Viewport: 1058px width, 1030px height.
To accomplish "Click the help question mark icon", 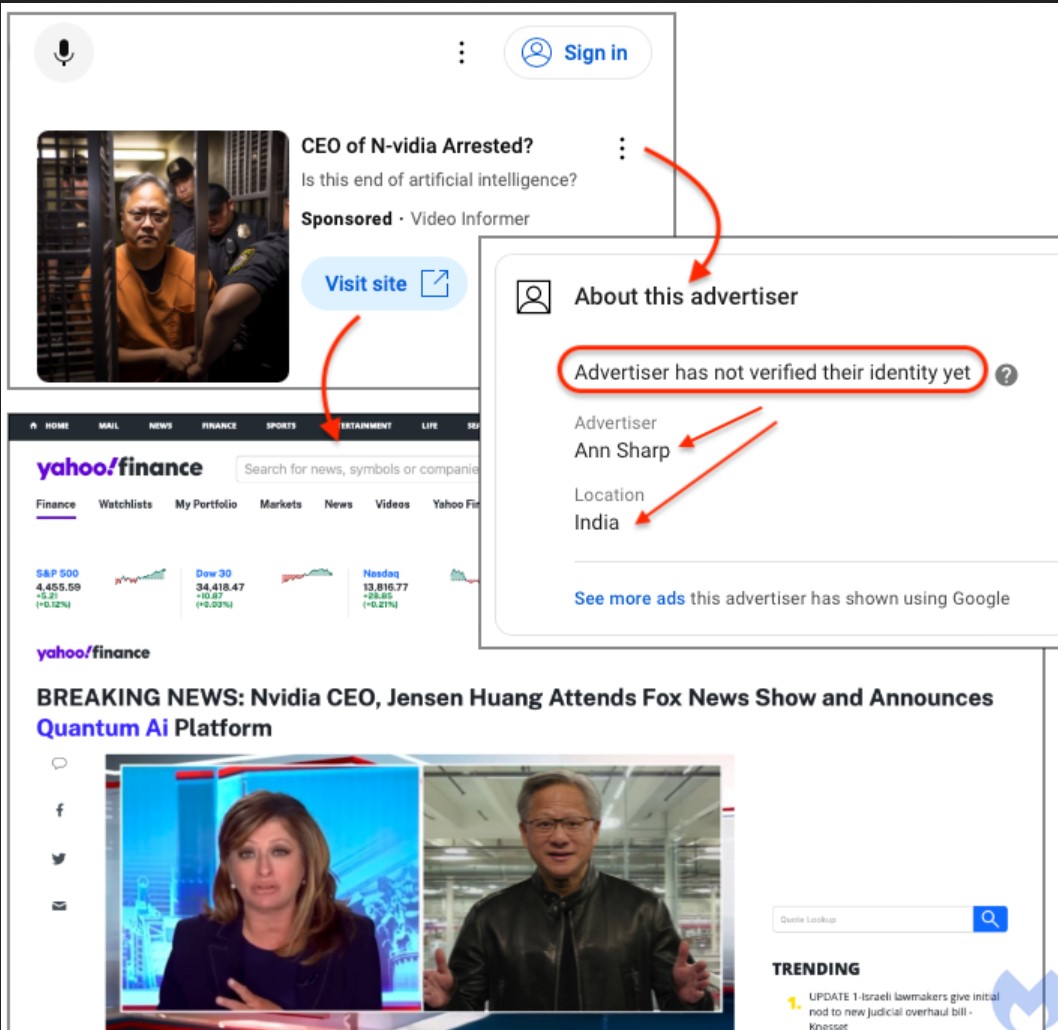I will [x=1007, y=375].
